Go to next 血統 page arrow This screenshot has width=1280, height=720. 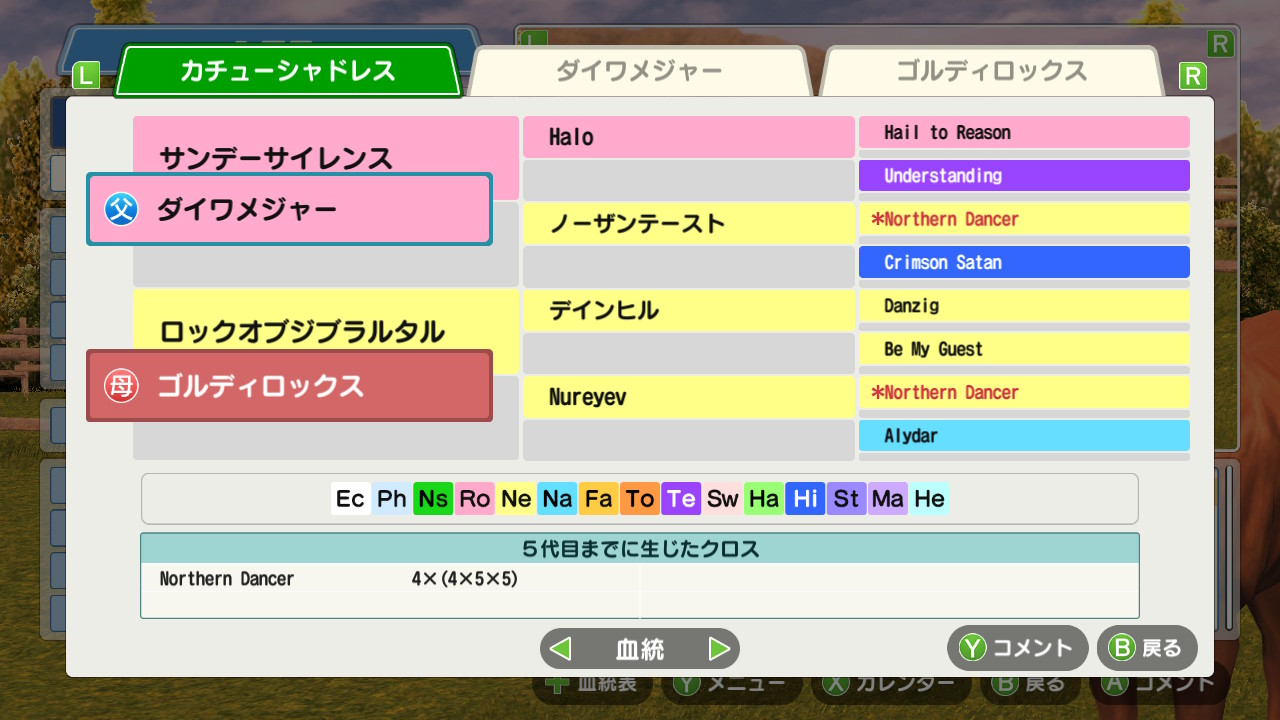(719, 649)
